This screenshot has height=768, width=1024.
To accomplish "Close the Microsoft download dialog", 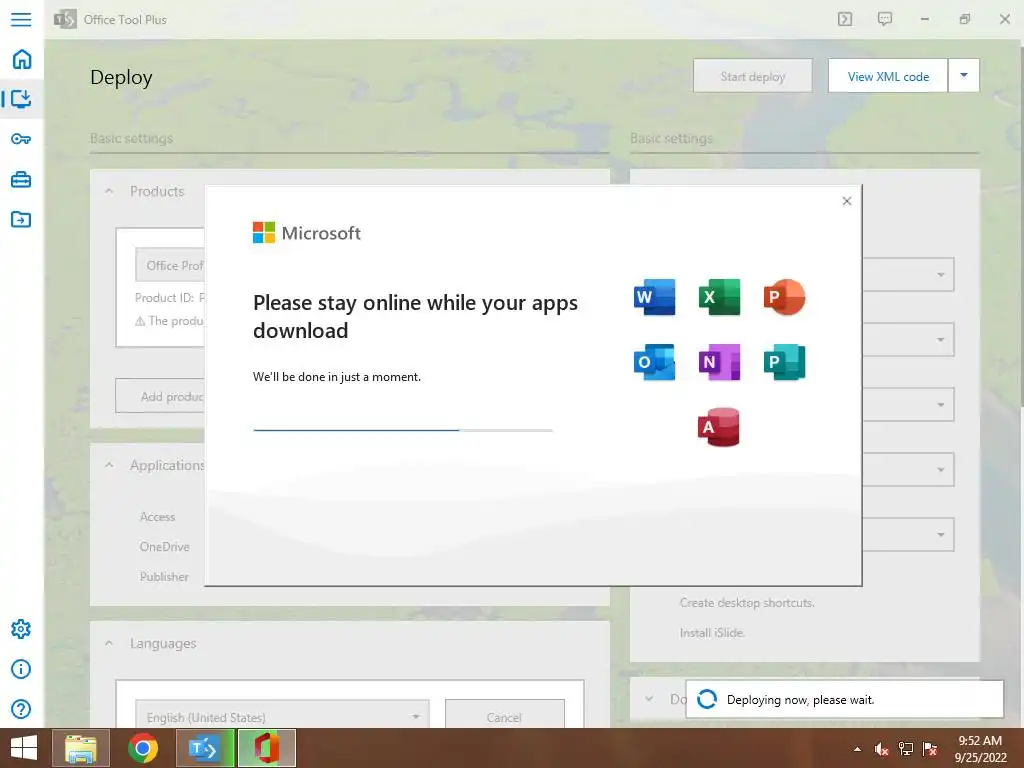I will pyautogui.click(x=847, y=201).
